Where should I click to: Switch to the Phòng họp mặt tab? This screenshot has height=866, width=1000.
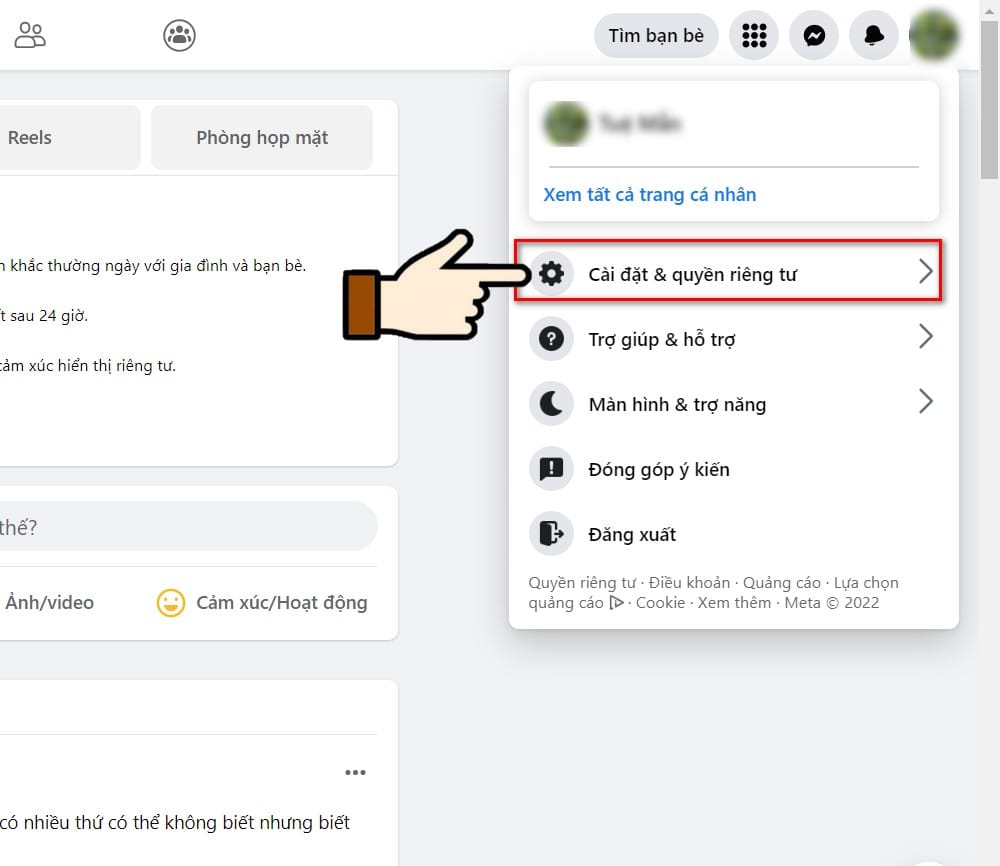coord(262,138)
